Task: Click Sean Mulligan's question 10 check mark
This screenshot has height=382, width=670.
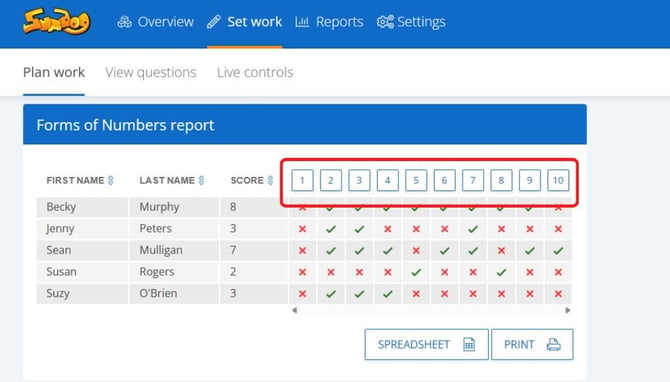Action: pos(558,251)
